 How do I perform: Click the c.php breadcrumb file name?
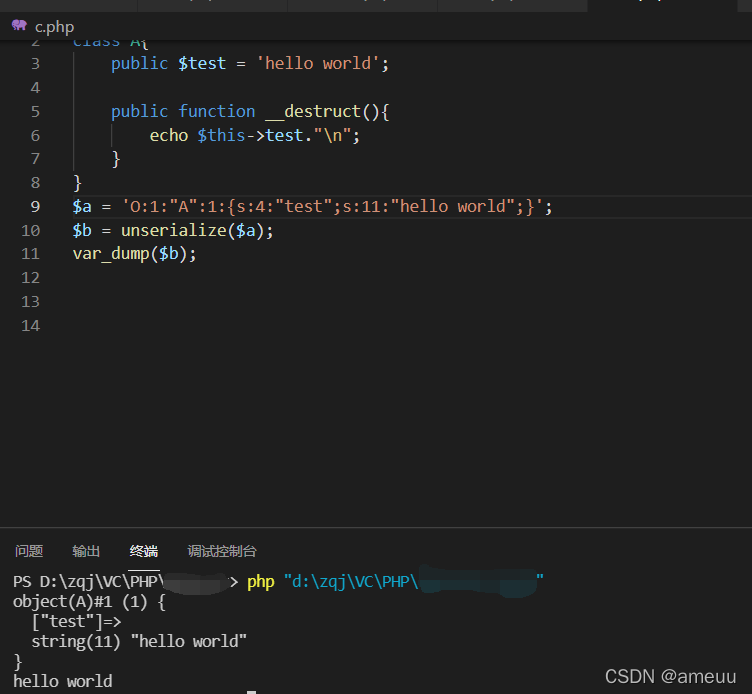(x=54, y=27)
